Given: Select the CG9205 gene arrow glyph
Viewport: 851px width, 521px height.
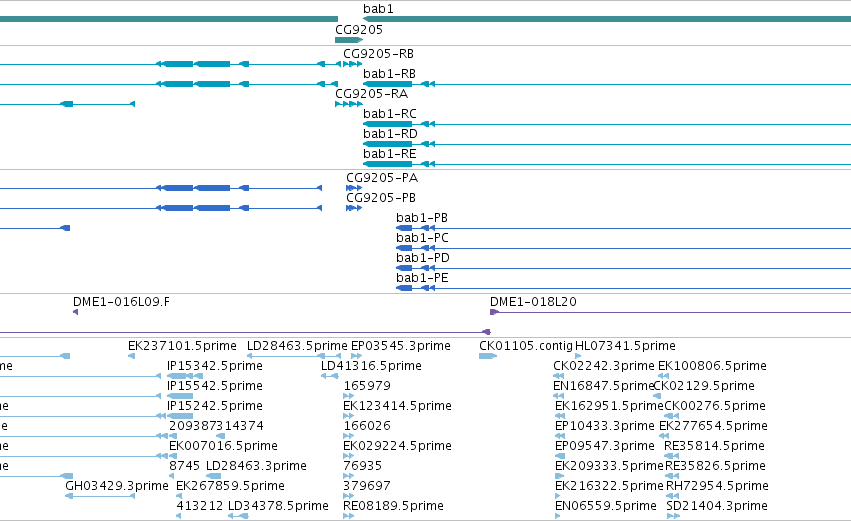Looking at the screenshot, I should [x=349, y=40].
